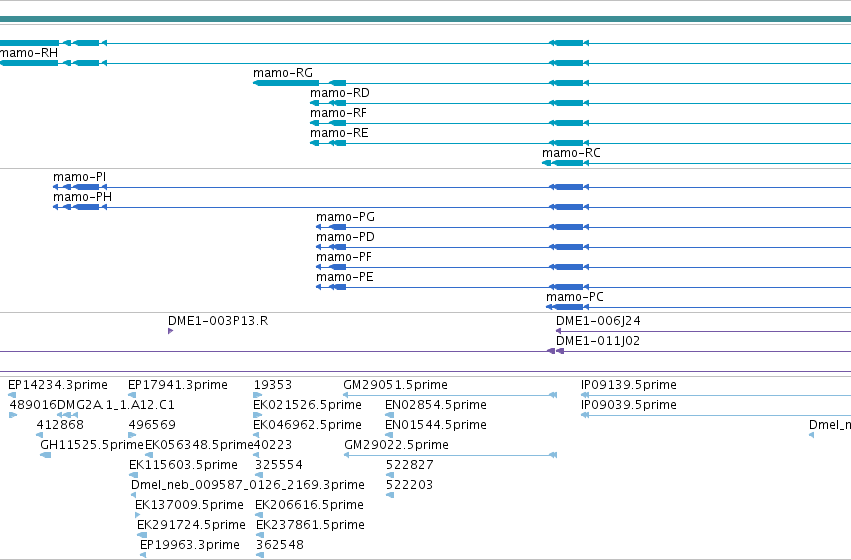851x560 pixels.
Task: Select the 522203 feature label
Action: click(x=410, y=485)
